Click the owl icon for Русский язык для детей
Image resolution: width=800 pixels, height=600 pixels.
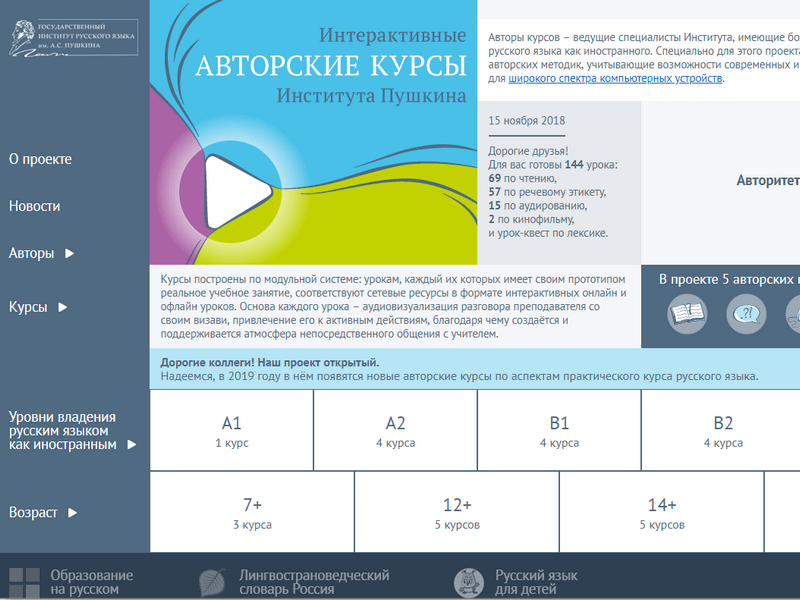468,583
